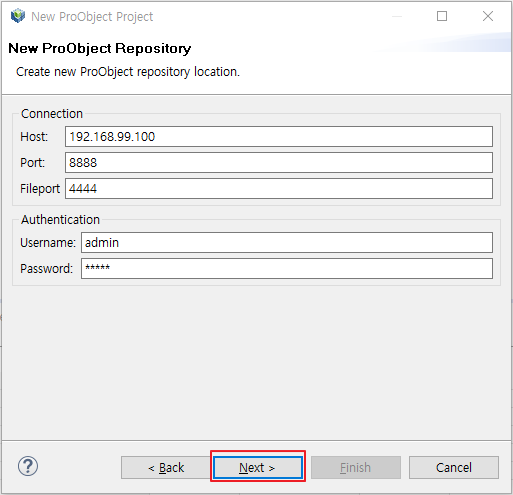Click the 'New ProObject Repository' heading

tap(100, 48)
